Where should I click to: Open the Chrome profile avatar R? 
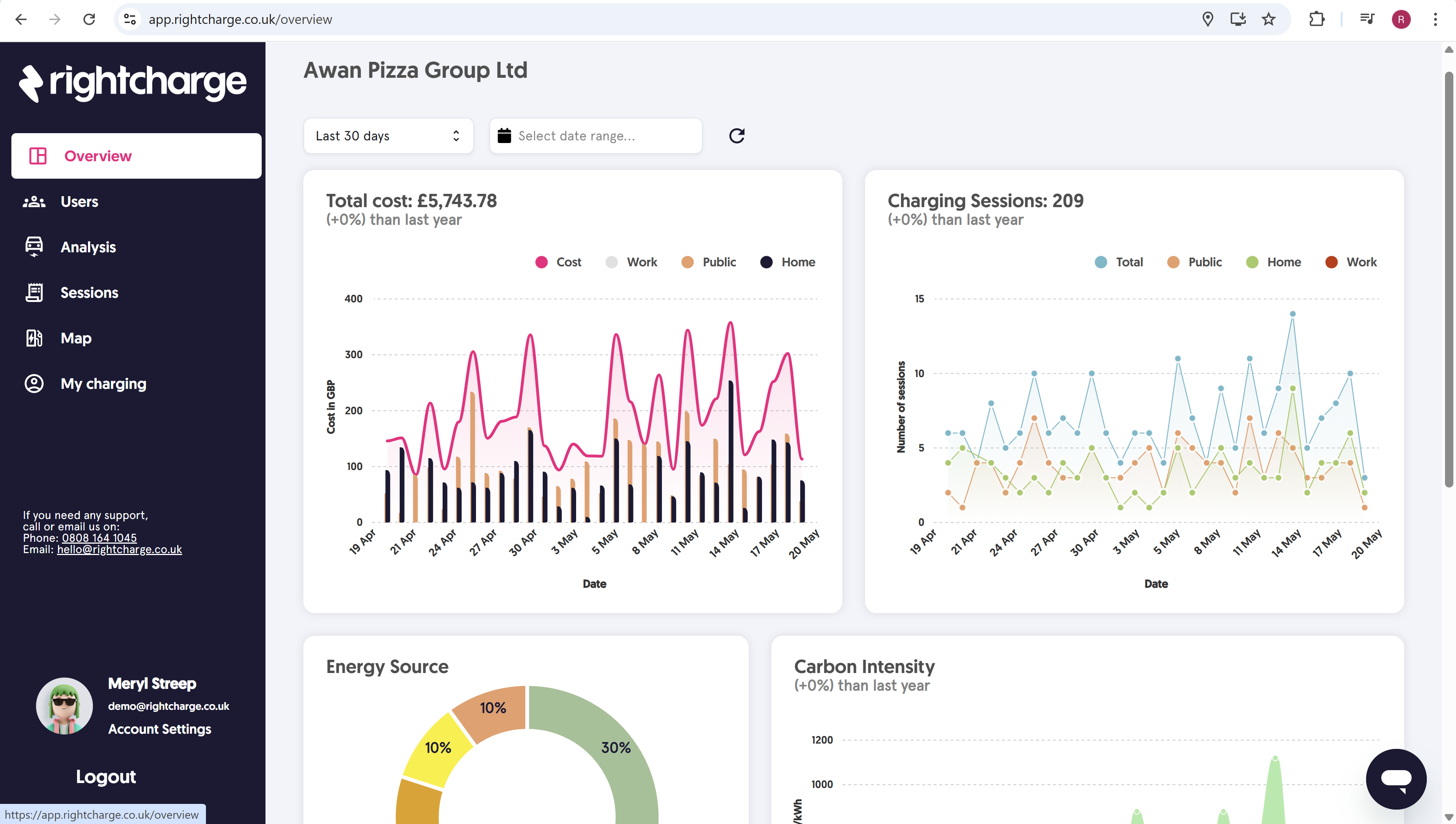click(x=1401, y=19)
